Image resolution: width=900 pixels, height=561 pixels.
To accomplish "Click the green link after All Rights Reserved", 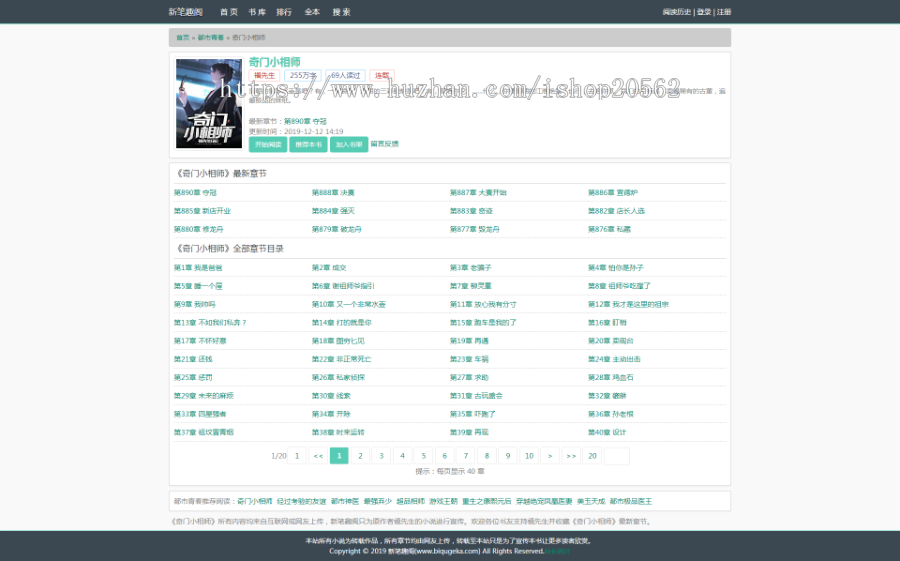I will click(557, 551).
